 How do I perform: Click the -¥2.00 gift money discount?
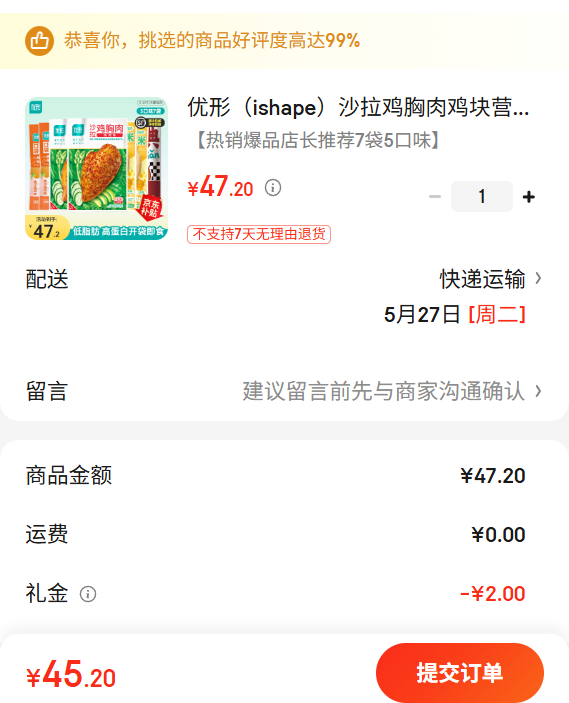point(492,594)
